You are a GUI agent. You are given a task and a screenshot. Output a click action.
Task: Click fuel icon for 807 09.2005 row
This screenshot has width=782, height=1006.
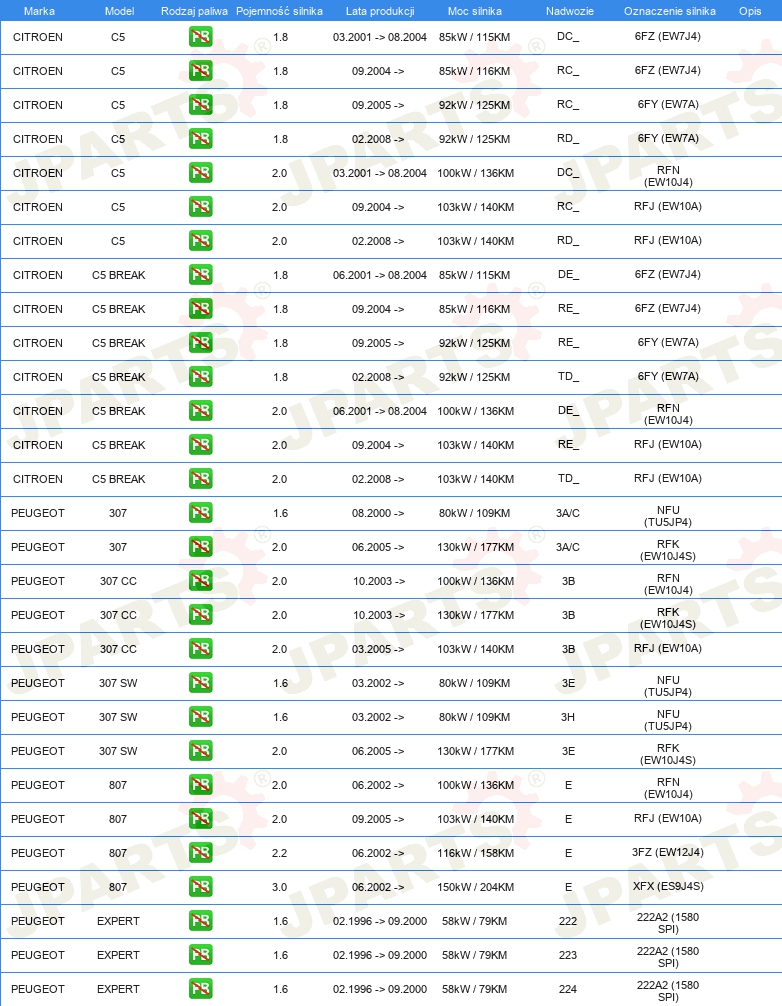[201, 819]
